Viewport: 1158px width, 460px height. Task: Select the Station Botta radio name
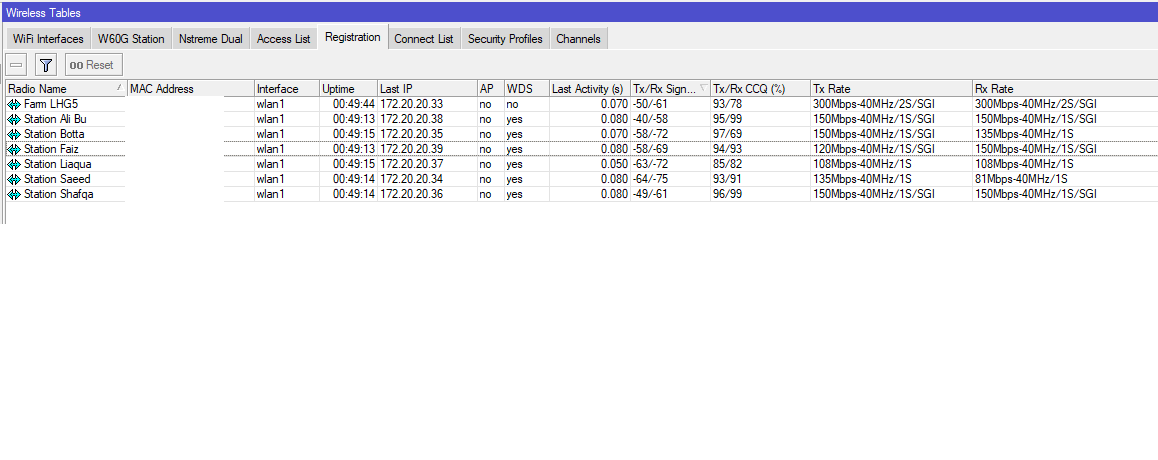click(54, 134)
